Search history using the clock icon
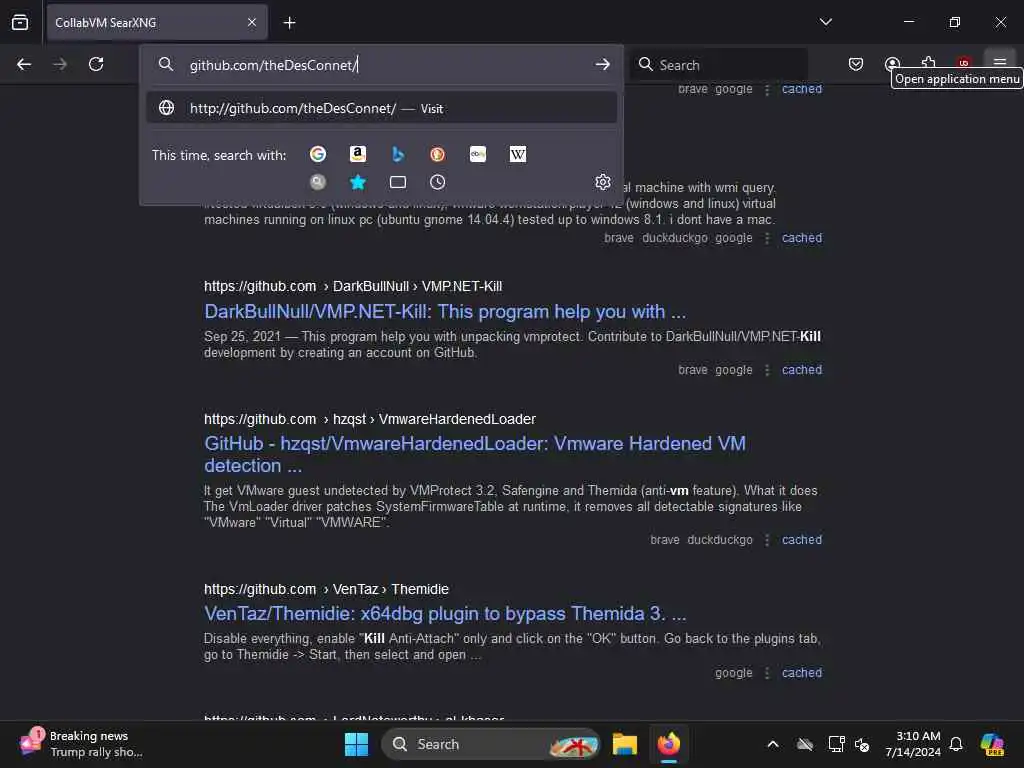 point(438,182)
